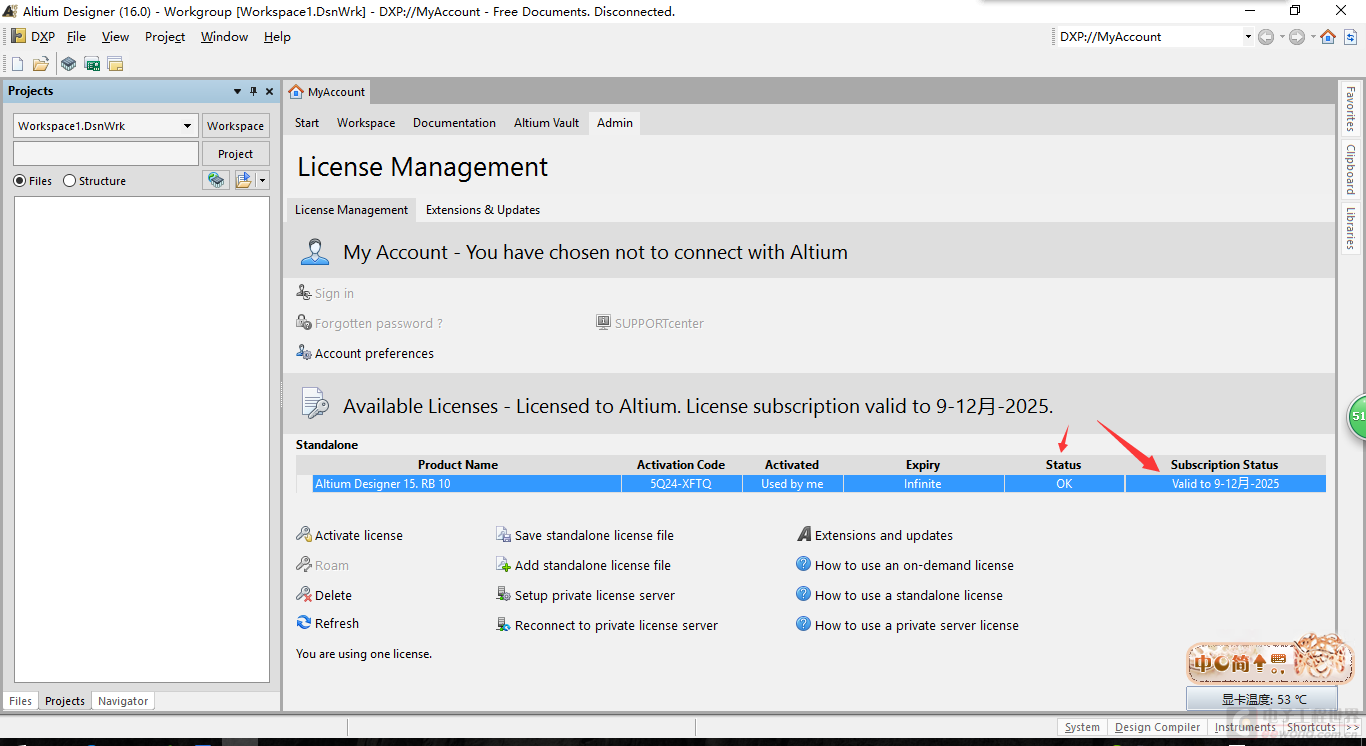This screenshot has width=1366, height=746.
Task: Click the Activate license link
Action: pos(358,535)
